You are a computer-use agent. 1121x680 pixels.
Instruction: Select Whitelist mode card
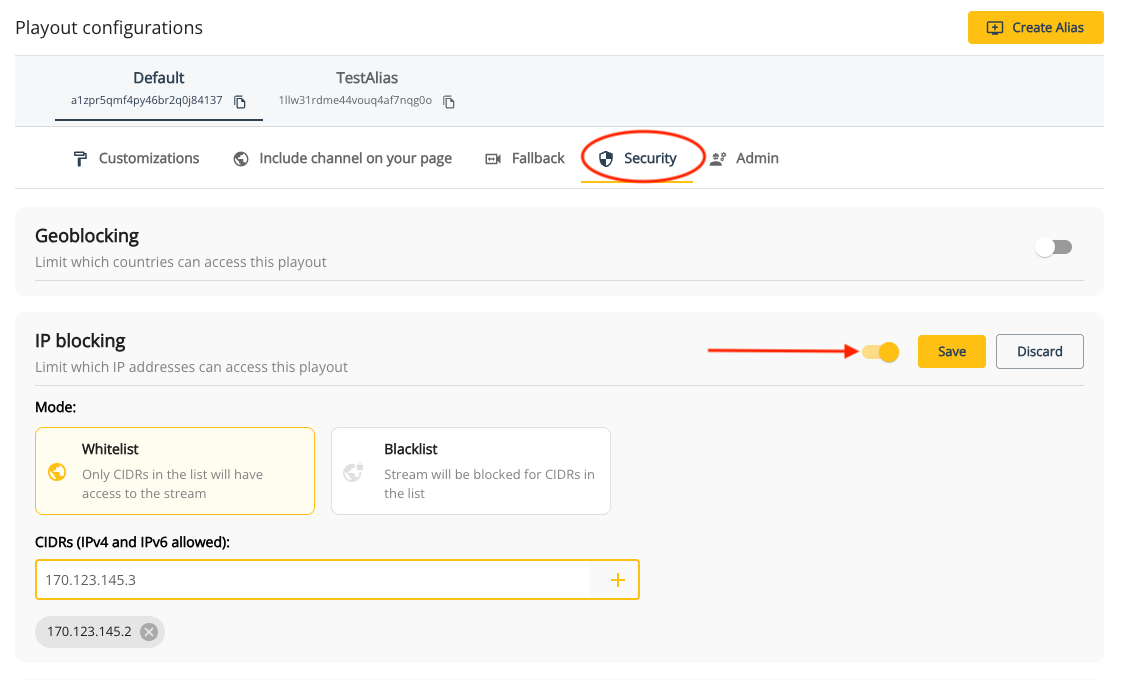(175, 470)
